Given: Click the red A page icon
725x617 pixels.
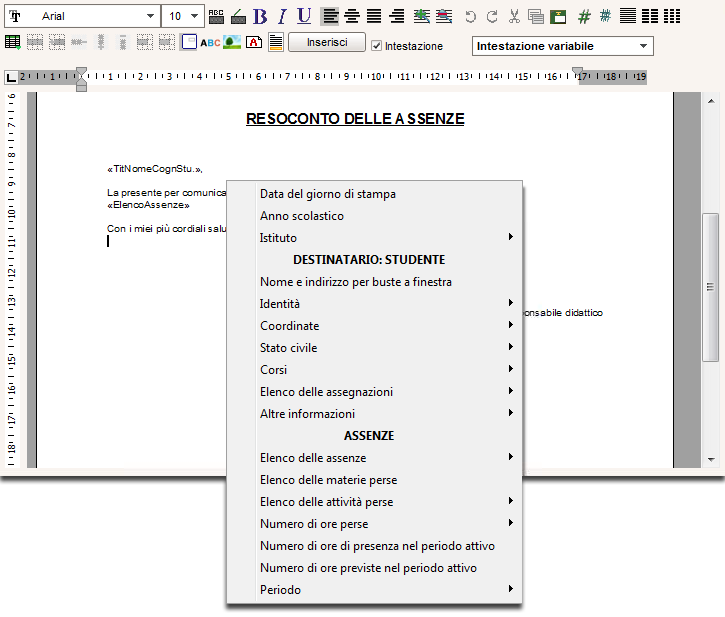Looking at the screenshot, I should click(x=254, y=42).
